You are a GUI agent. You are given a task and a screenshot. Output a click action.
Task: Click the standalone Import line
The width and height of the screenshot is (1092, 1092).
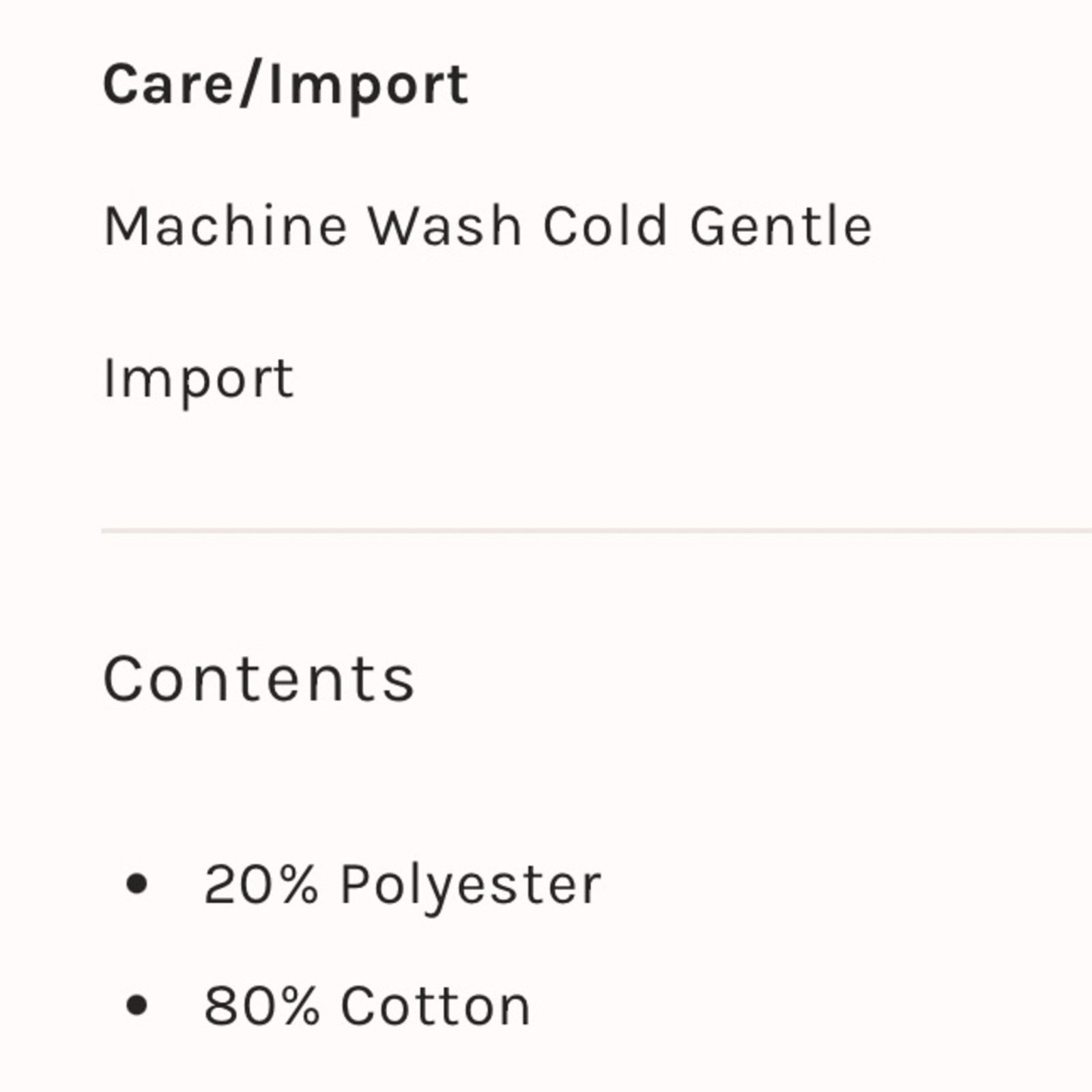pyautogui.click(x=199, y=379)
